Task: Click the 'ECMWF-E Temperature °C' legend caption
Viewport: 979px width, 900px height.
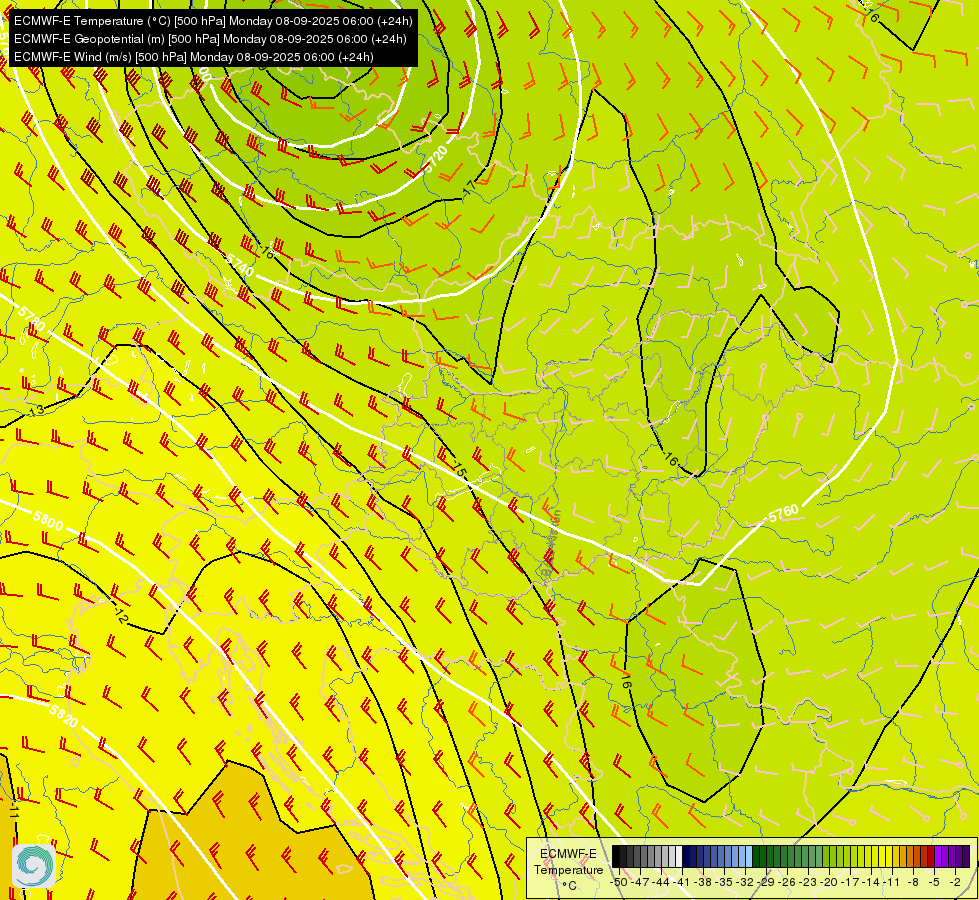Action: tap(568, 869)
